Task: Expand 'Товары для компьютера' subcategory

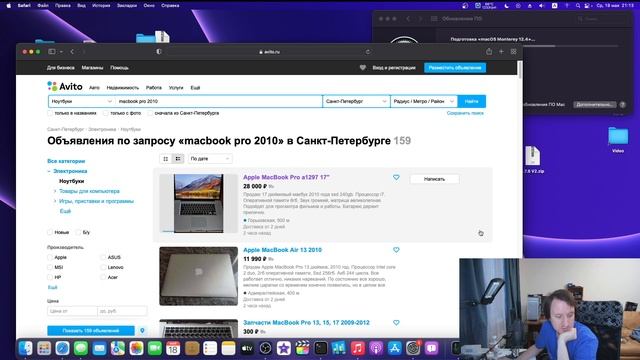Action: [x=55, y=191]
